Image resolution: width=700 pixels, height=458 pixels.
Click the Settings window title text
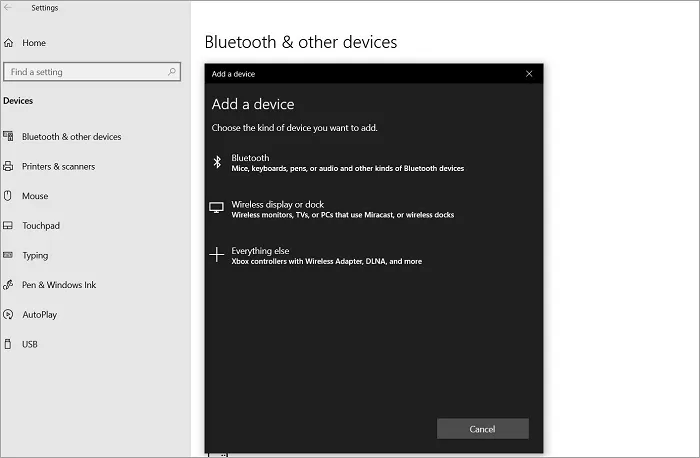pos(45,8)
